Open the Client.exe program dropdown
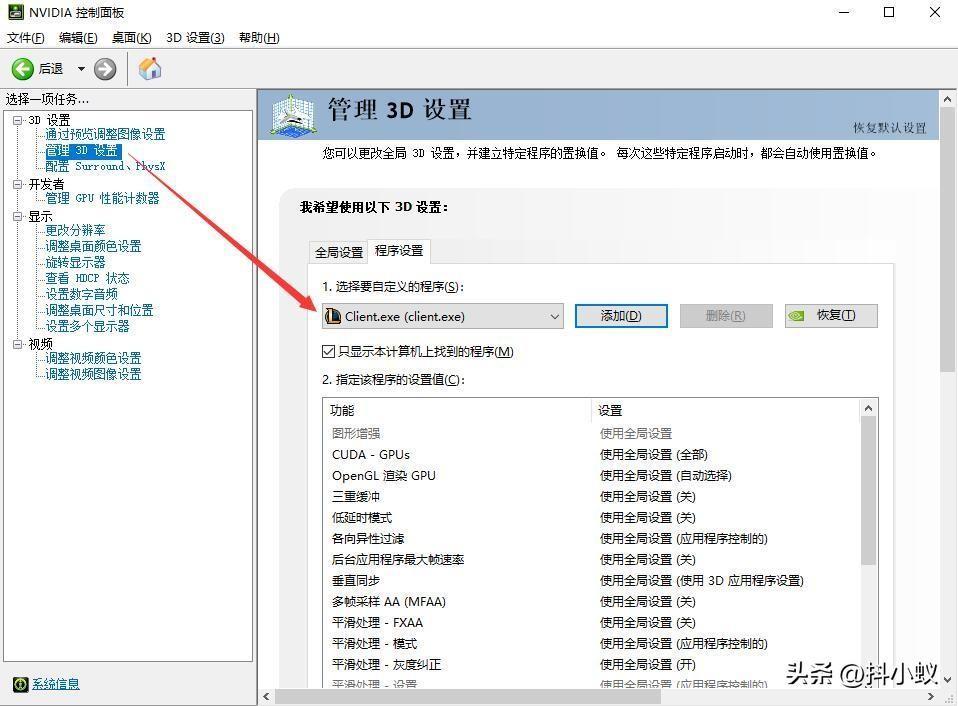958x706 pixels. (442, 316)
